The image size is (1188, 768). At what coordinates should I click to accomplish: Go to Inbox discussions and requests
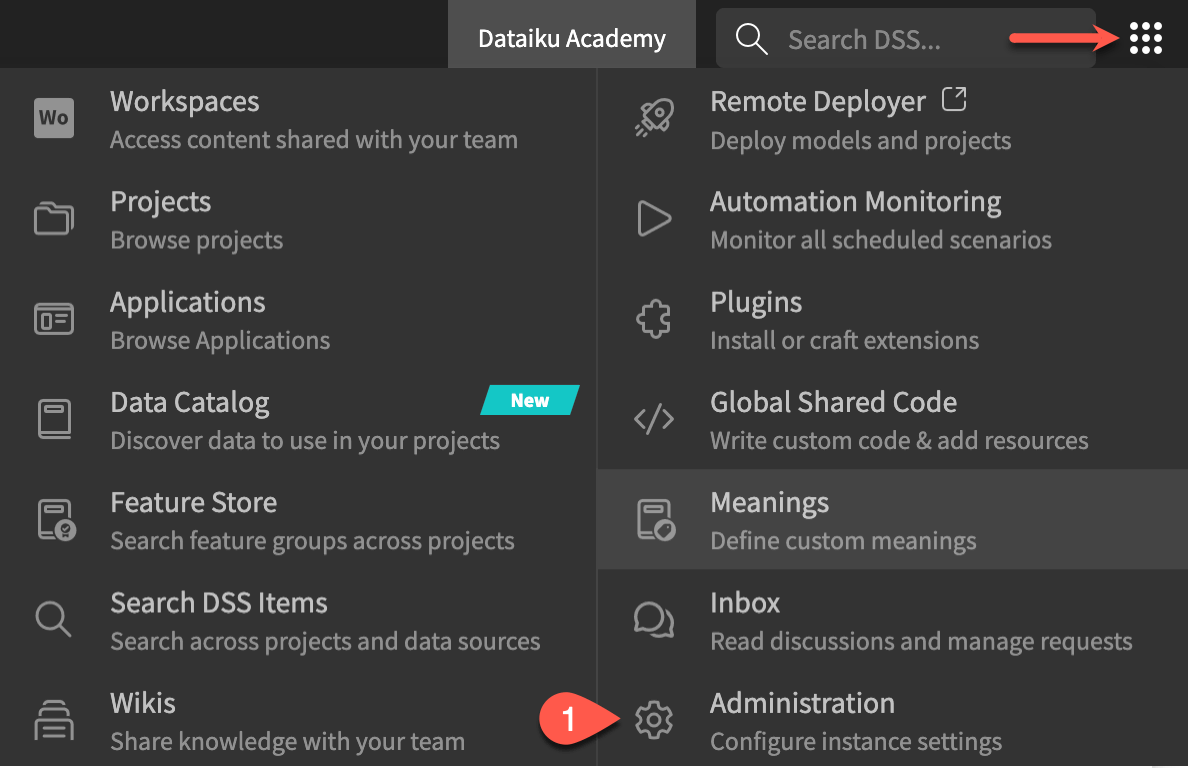(745, 603)
